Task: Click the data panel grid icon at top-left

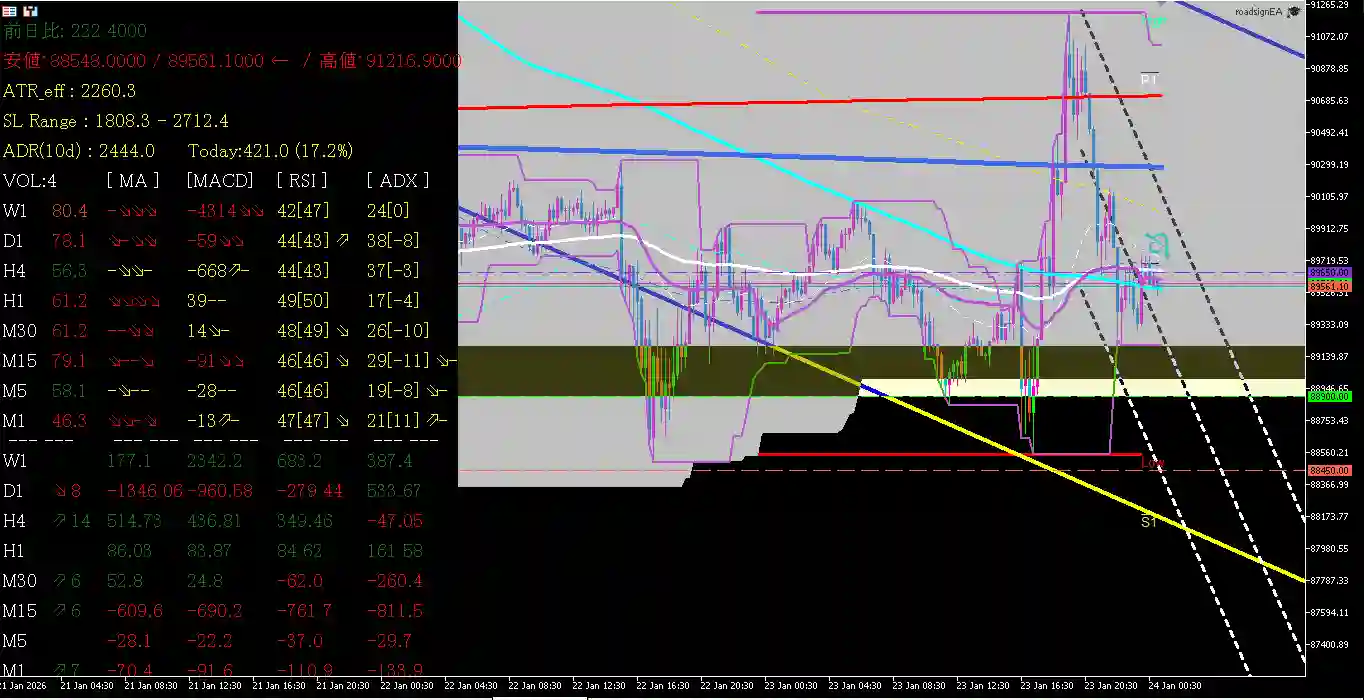Action: click(8, 10)
